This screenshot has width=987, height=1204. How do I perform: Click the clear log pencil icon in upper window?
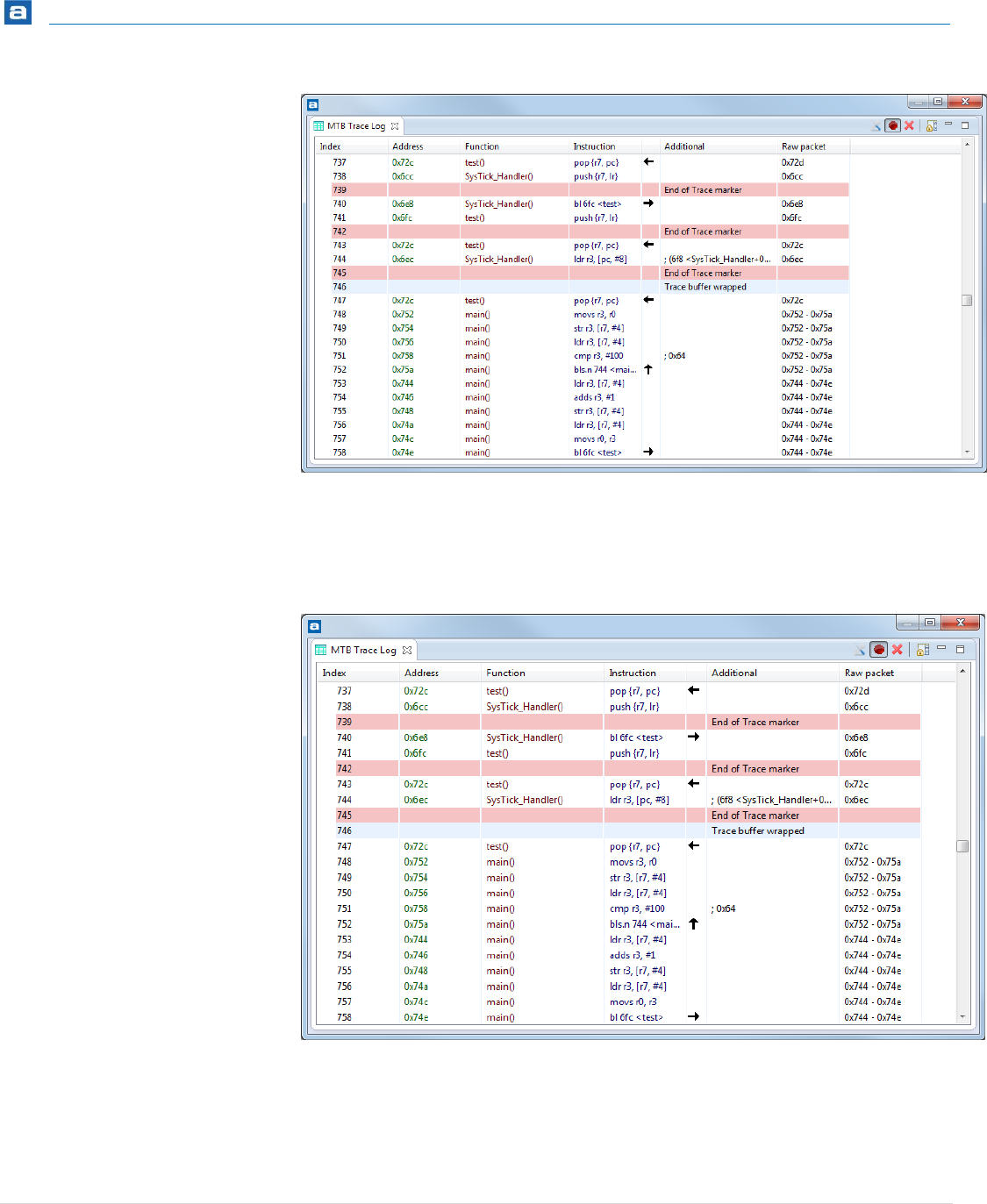(x=876, y=126)
